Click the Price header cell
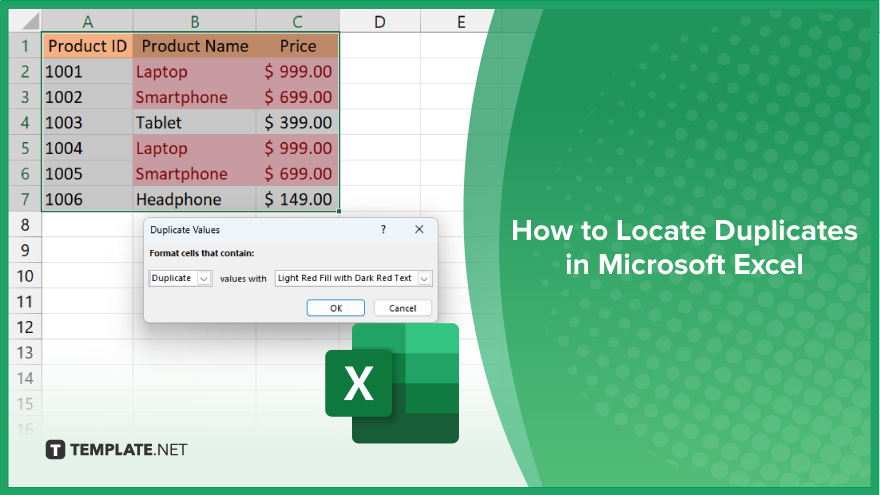This screenshot has height=495, width=880. (x=297, y=45)
